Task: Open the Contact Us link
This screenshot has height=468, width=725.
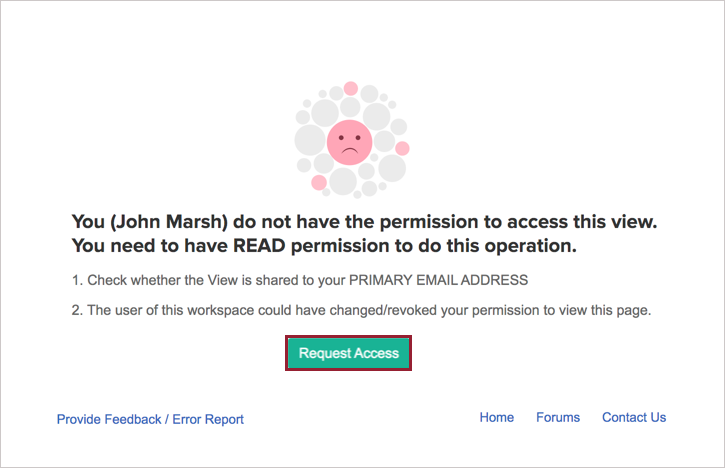Action: (x=633, y=417)
